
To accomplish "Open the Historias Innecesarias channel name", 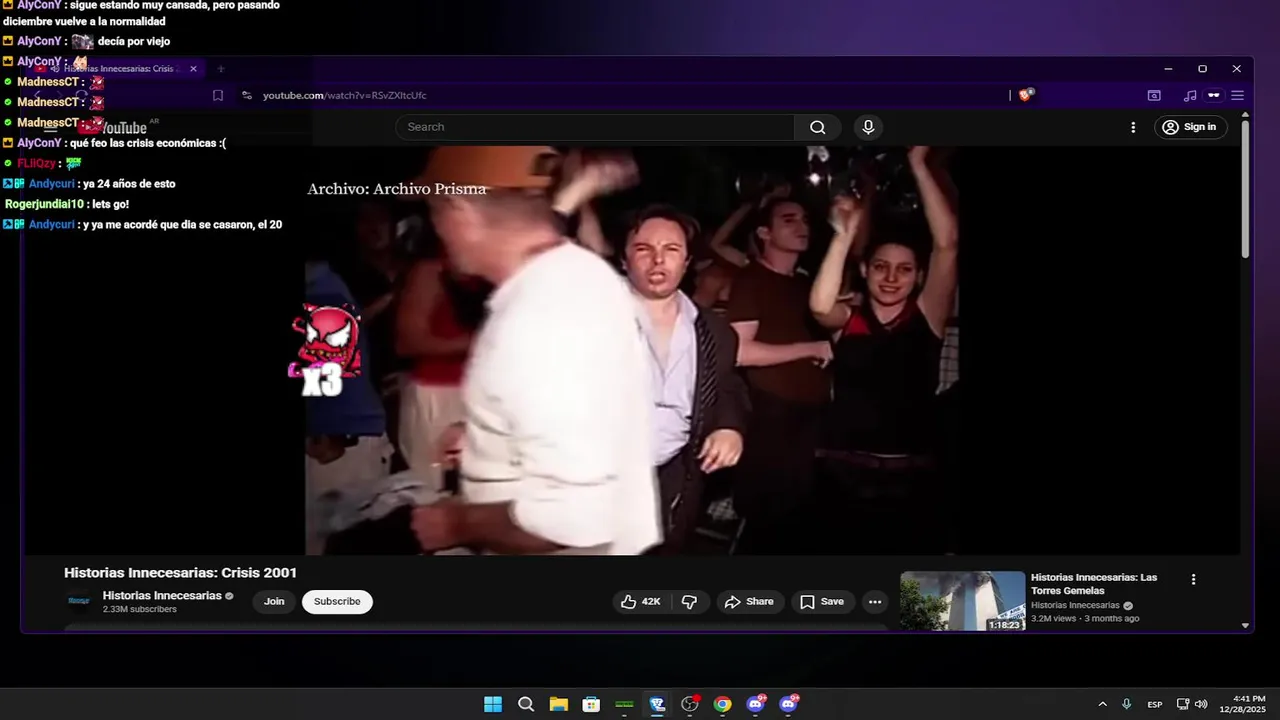I will [x=162, y=595].
